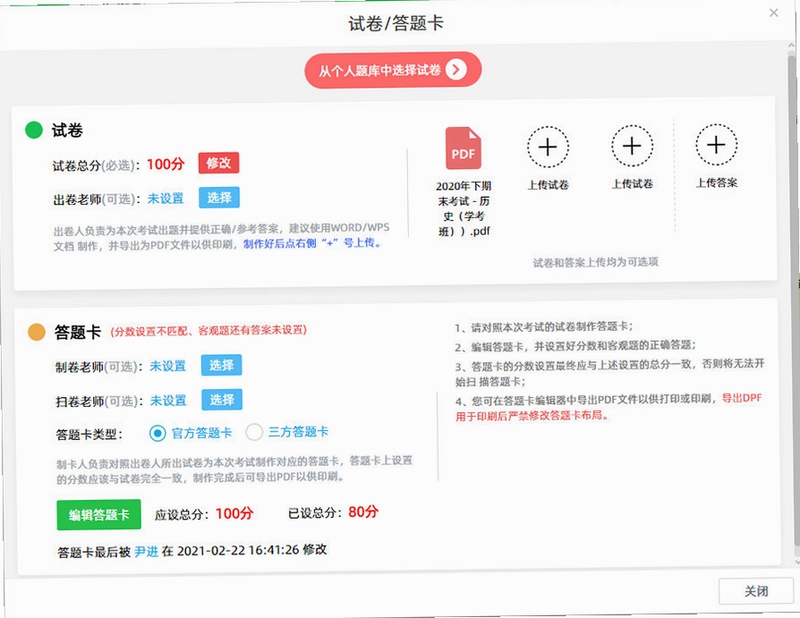Viewport: 800px width, 618px height.
Task: Open the PDF file icon for the 2020 exam
Action: tap(463, 148)
